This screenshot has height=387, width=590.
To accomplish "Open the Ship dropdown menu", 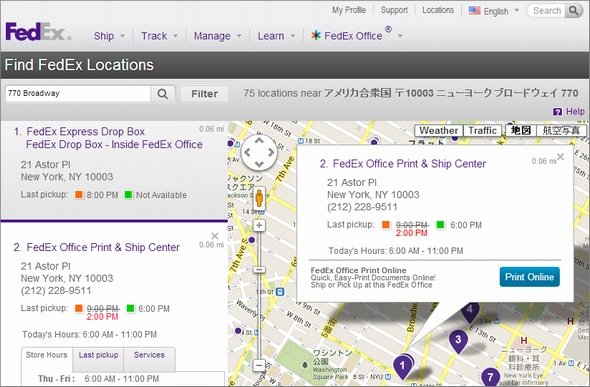I will pyautogui.click(x=109, y=36).
